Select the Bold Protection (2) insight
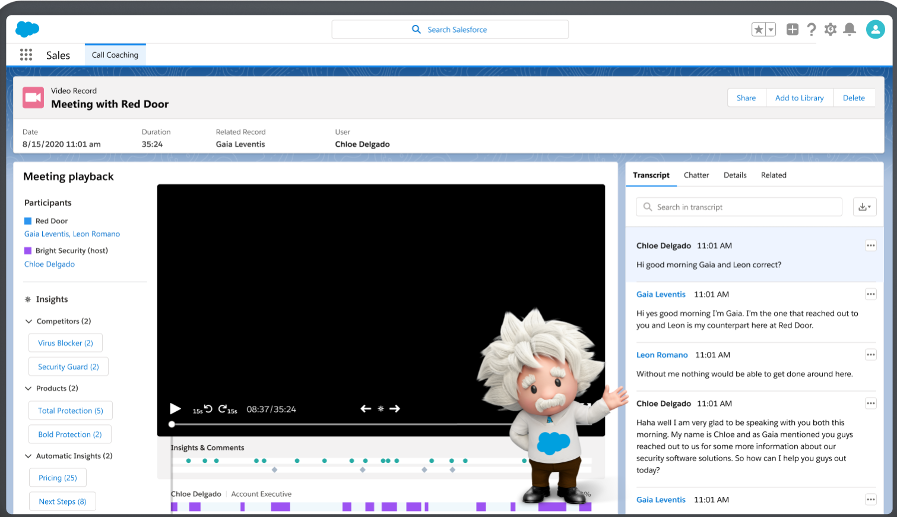898x518 pixels. pos(70,434)
